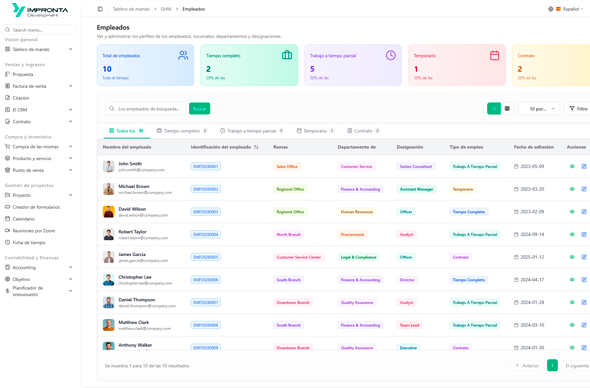Open the theme settings icon beside Español
The height and width of the screenshot is (388, 590).
point(550,9)
